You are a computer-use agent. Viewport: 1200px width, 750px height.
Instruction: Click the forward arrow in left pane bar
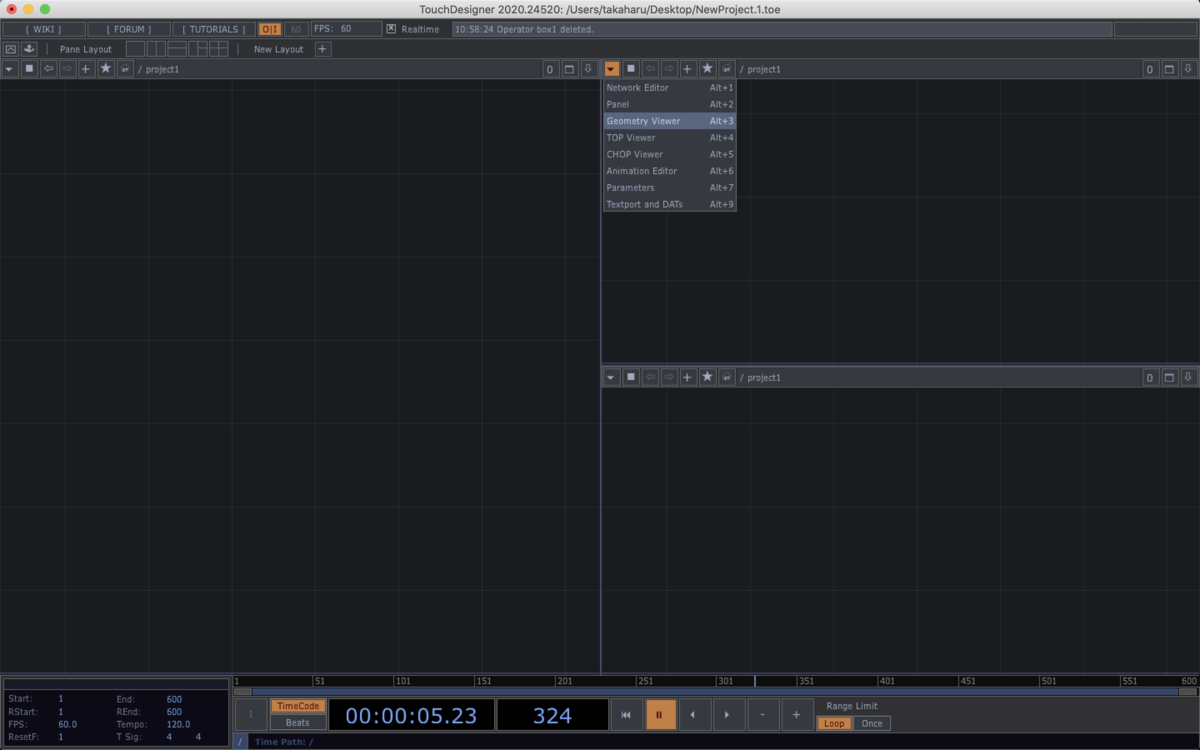point(67,69)
